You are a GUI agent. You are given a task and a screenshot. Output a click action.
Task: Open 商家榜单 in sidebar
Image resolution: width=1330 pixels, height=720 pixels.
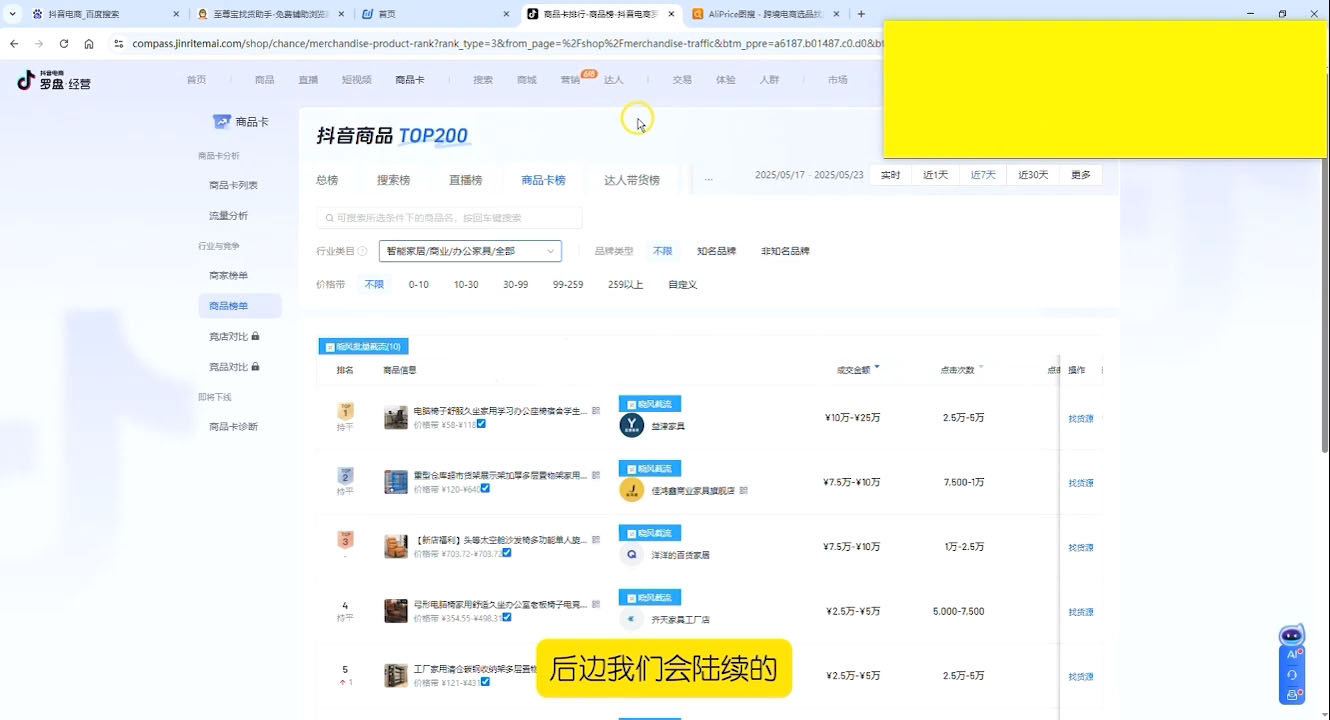(x=228, y=275)
